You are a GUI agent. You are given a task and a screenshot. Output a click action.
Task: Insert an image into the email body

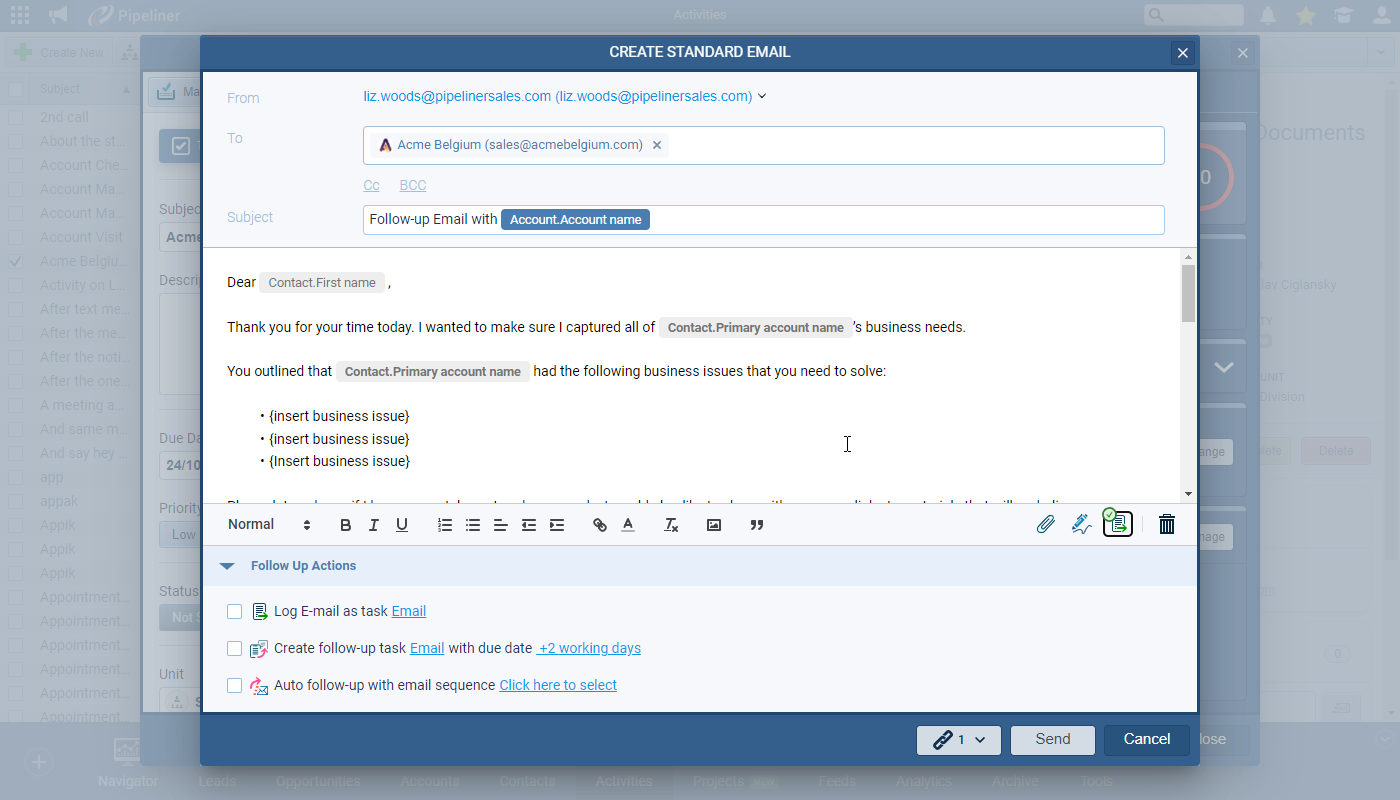713,524
